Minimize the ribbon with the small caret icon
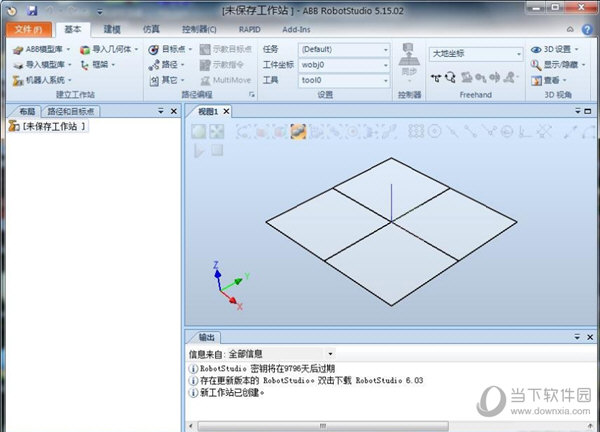This screenshot has height=432, width=600. tap(570, 29)
